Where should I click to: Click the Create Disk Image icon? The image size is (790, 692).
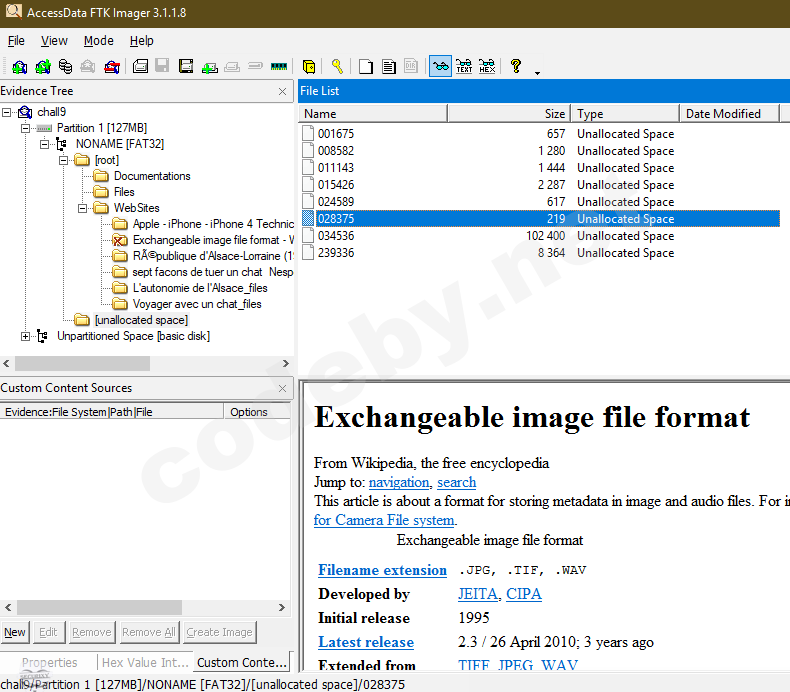(140, 67)
